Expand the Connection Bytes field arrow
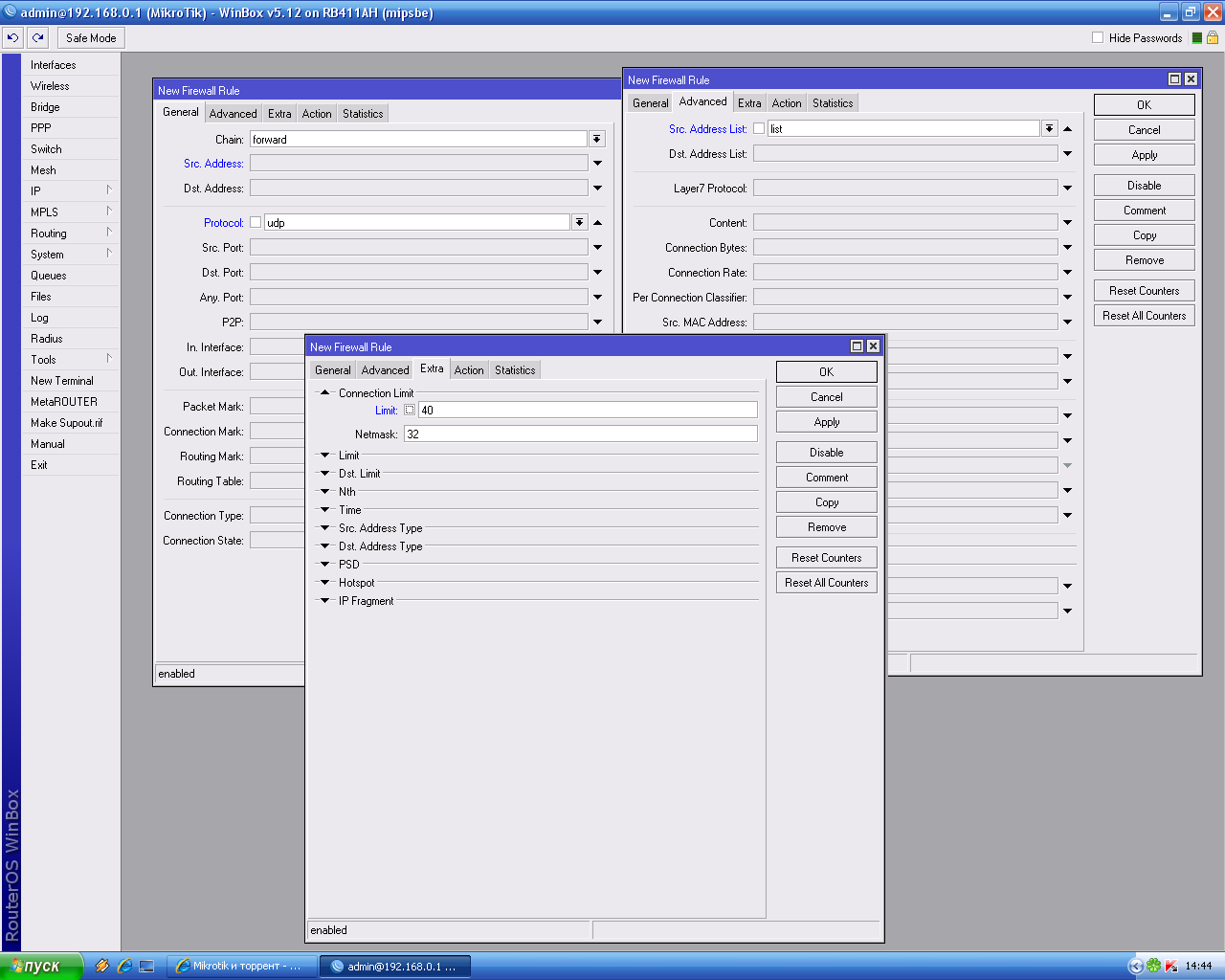Image resolution: width=1225 pixels, height=980 pixels. point(1067,248)
